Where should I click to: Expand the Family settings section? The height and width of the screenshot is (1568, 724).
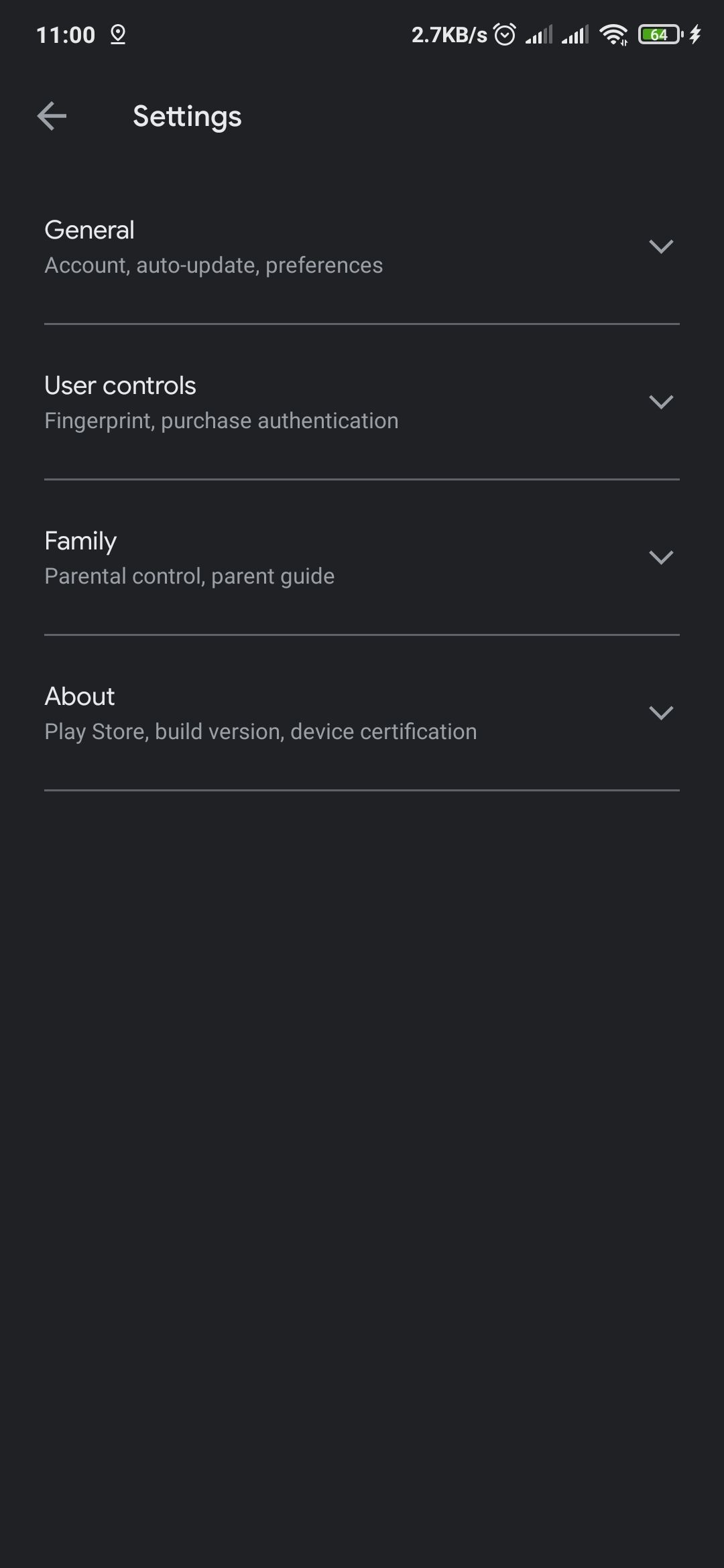pos(662,556)
